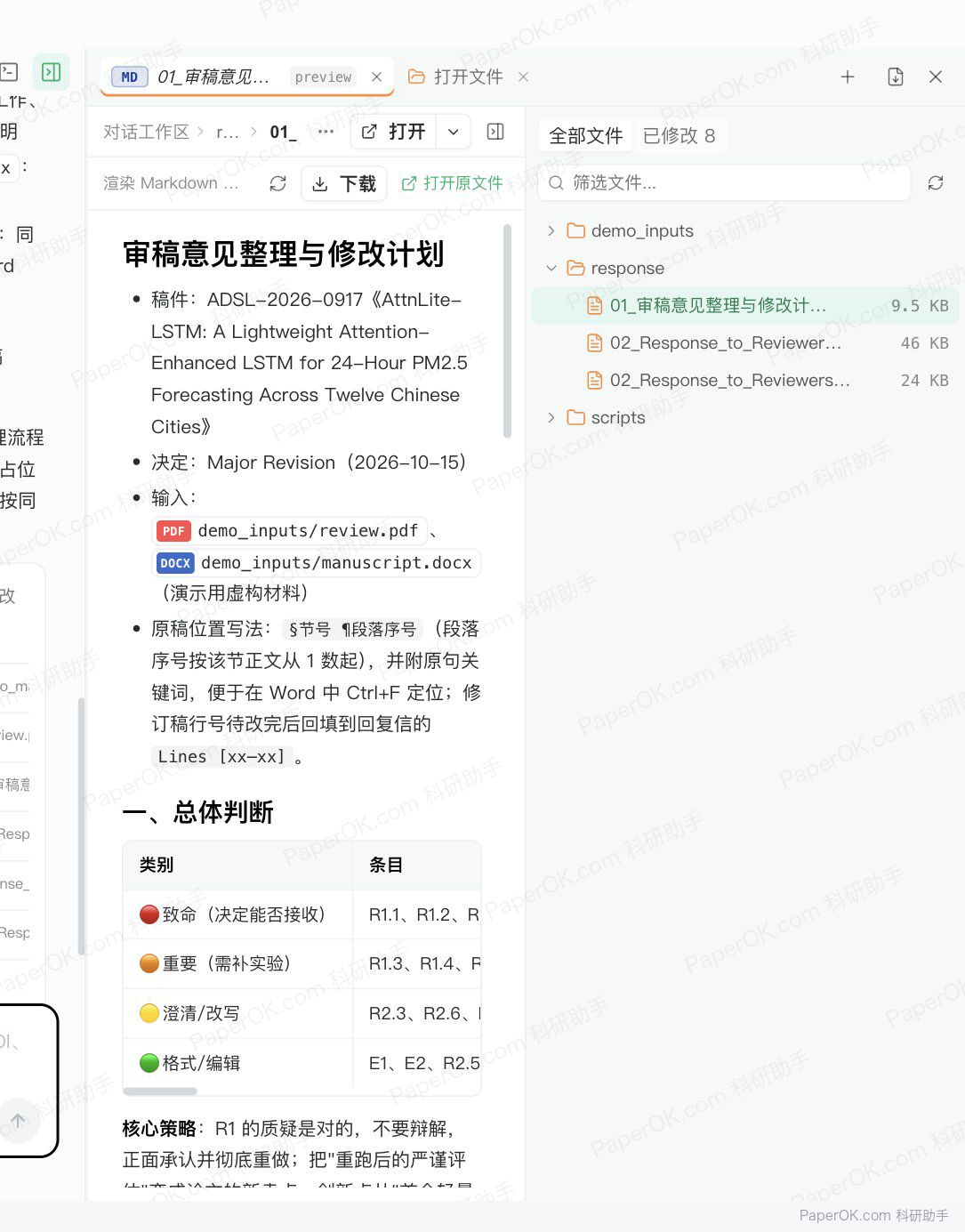Open 02_Response_to_Reviewers… 24 KB file
965x1232 pixels.
point(745,380)
